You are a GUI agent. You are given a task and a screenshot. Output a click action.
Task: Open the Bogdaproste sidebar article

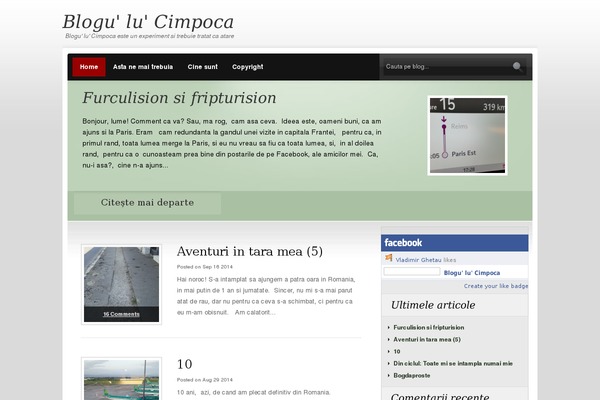412,376
